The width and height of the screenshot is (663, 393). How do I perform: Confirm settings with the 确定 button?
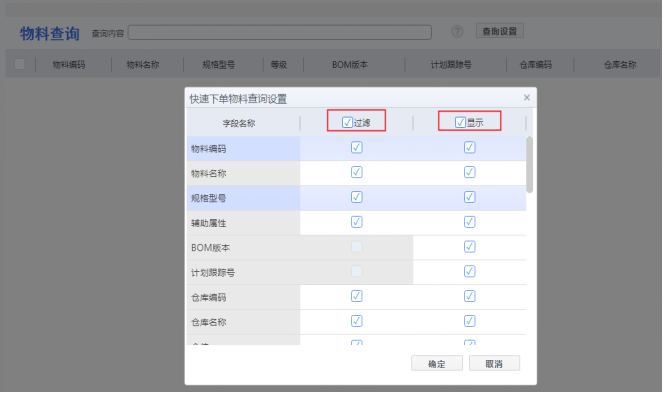tap(437, 363)
